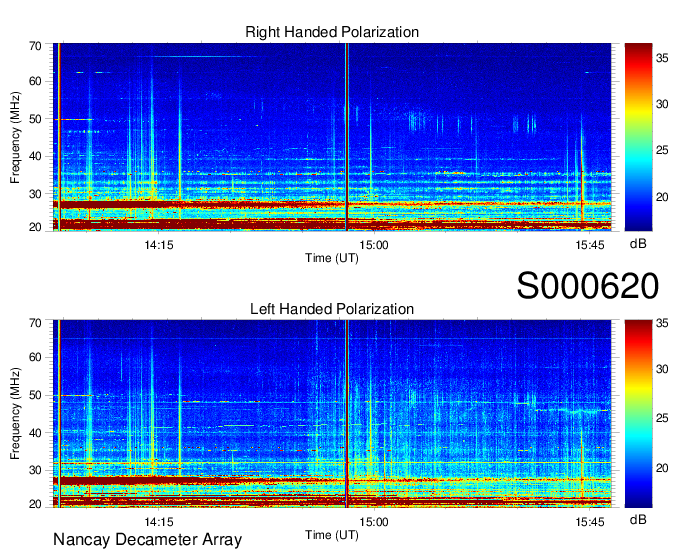Click the 14:15 tick label on lower plot
Viewport: 680px width, 552px height.
(x=159, y=522)
